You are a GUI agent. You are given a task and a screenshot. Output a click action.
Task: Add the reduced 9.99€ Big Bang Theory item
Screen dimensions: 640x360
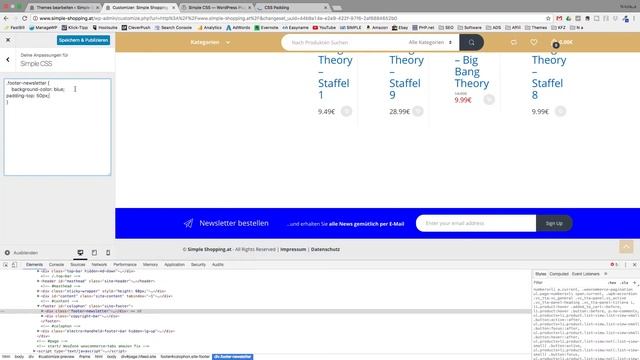pos(489,99)
